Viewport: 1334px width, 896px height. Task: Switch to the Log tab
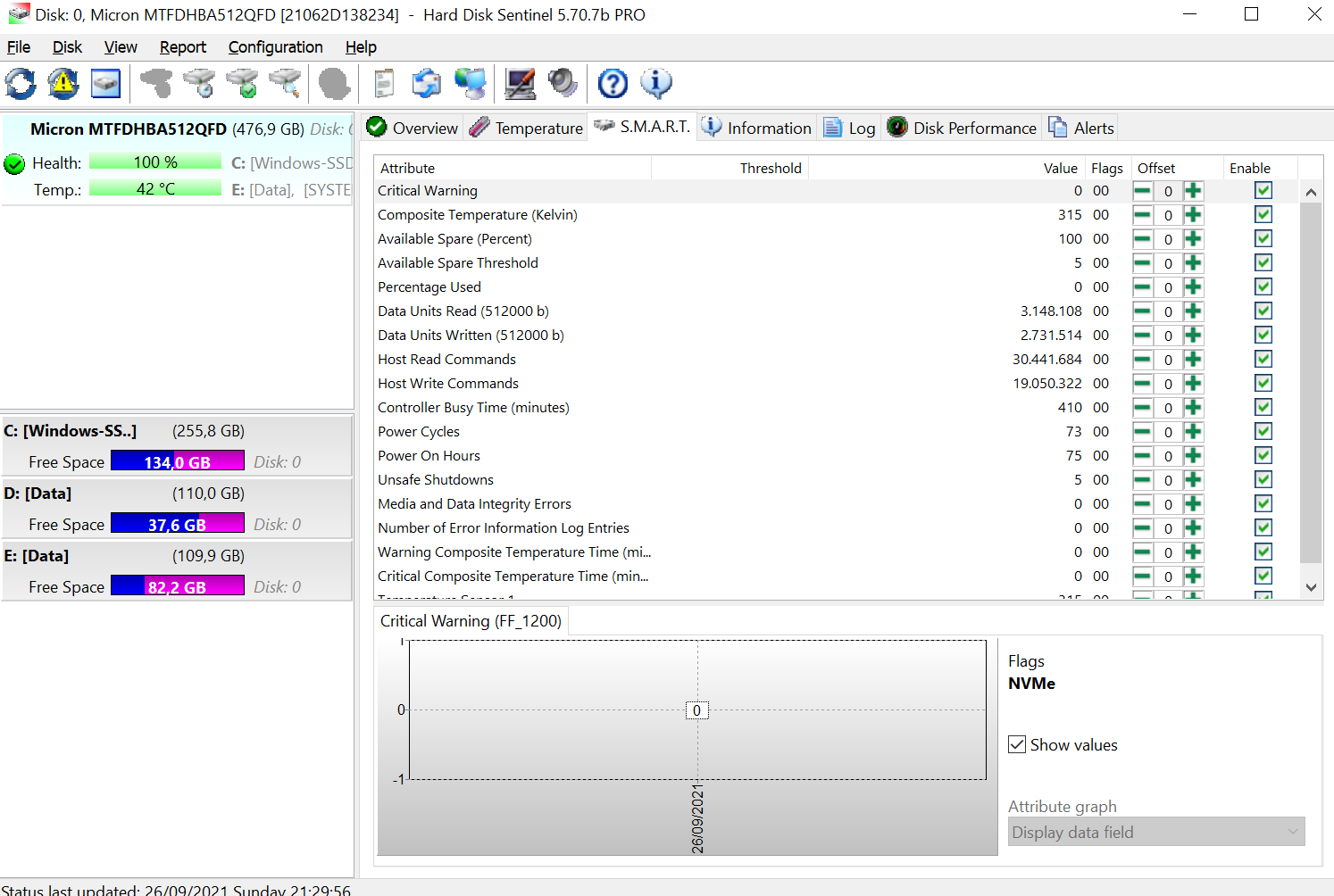click(x=849, y=128)
